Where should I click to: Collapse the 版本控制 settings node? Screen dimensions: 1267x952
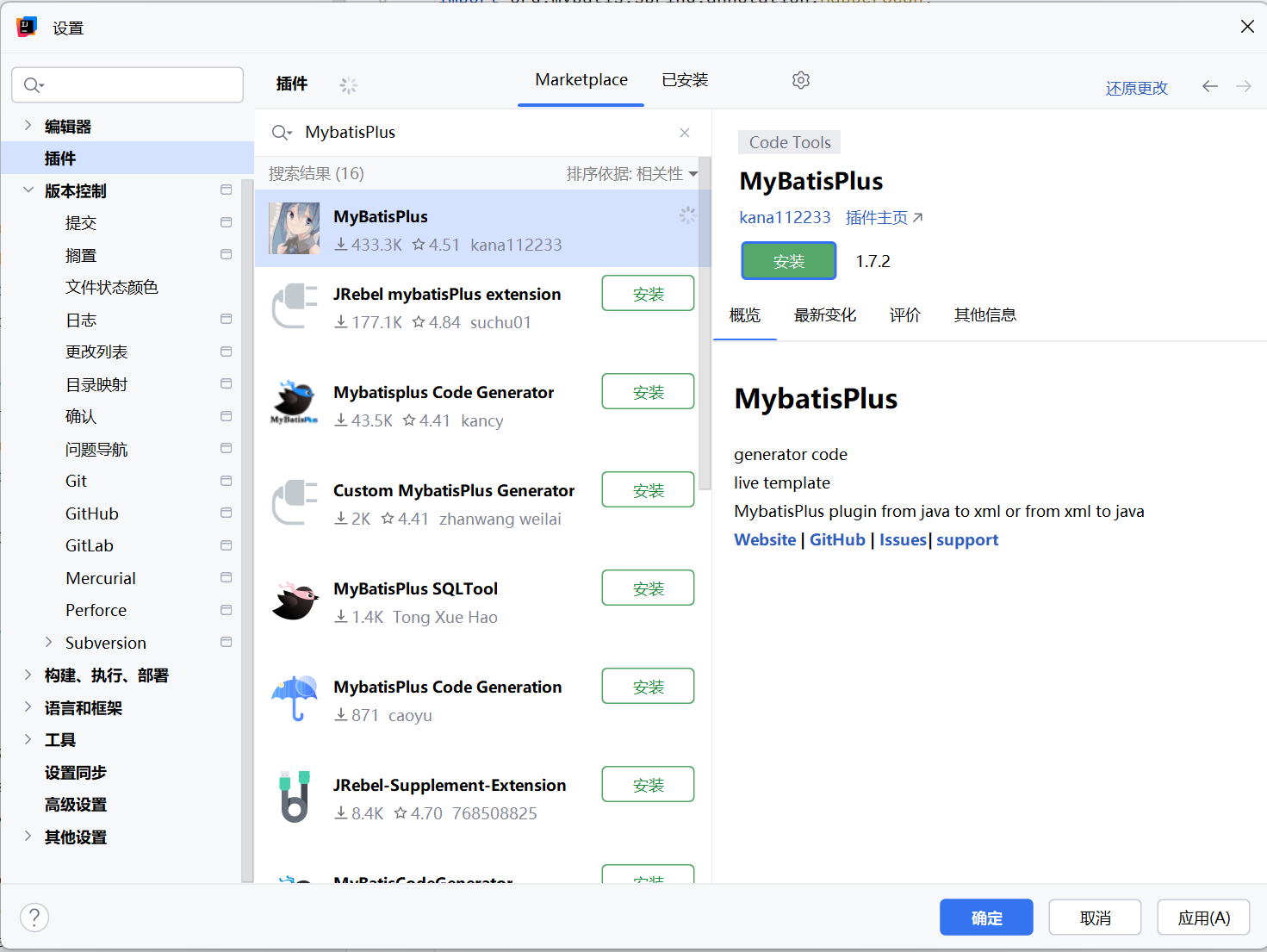28,190
